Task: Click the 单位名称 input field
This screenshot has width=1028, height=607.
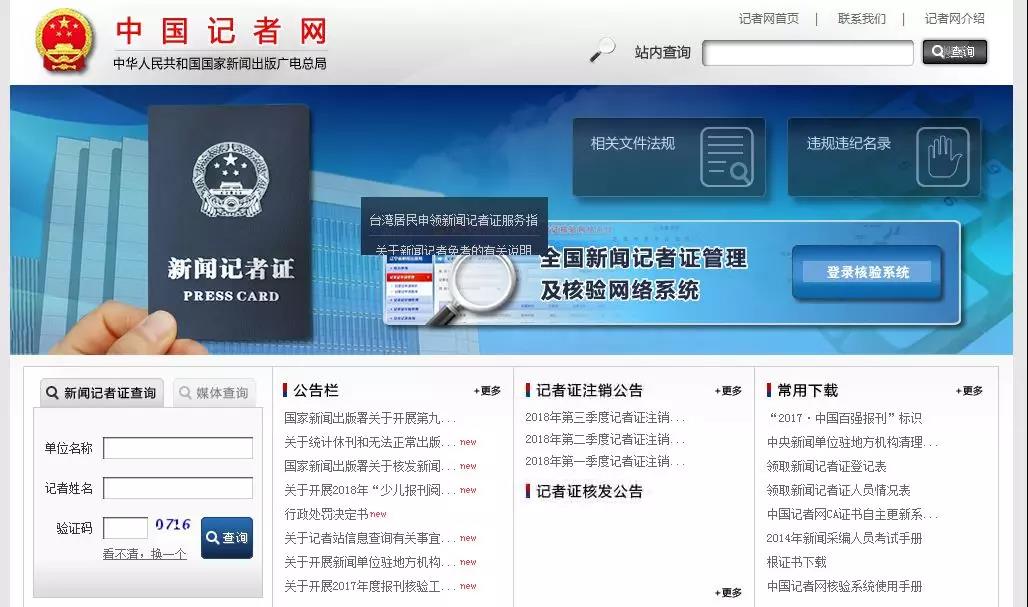Action: pos(178,448)
